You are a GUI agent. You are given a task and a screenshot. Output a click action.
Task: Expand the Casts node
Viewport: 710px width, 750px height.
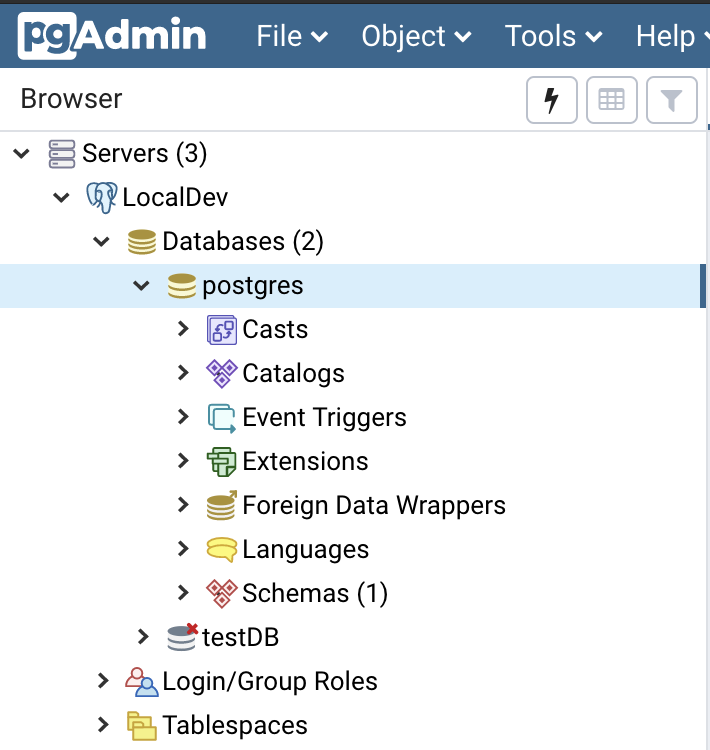(x=183, y=329)
